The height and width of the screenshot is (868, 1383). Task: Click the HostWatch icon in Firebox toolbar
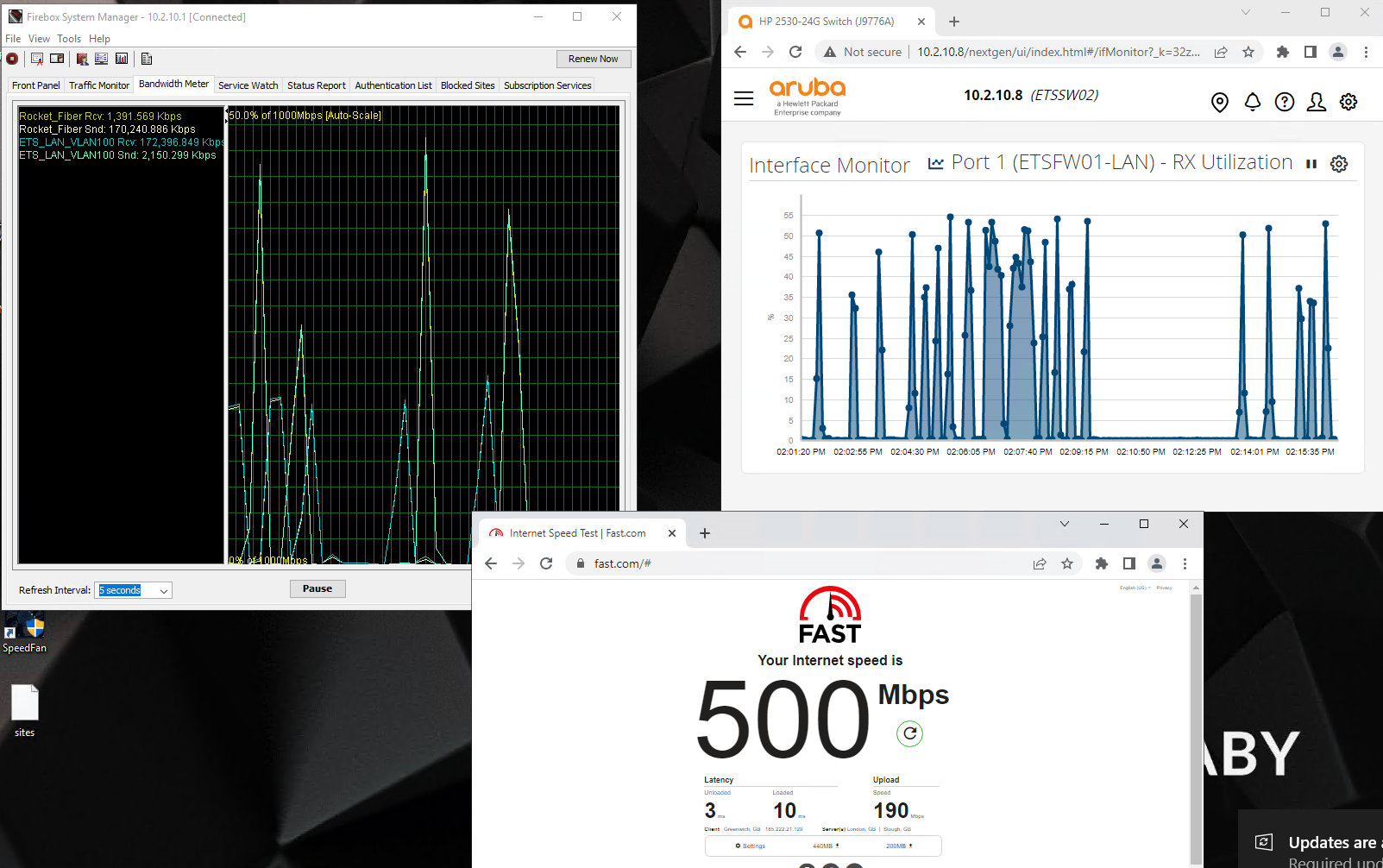click(x=102, y=59)
